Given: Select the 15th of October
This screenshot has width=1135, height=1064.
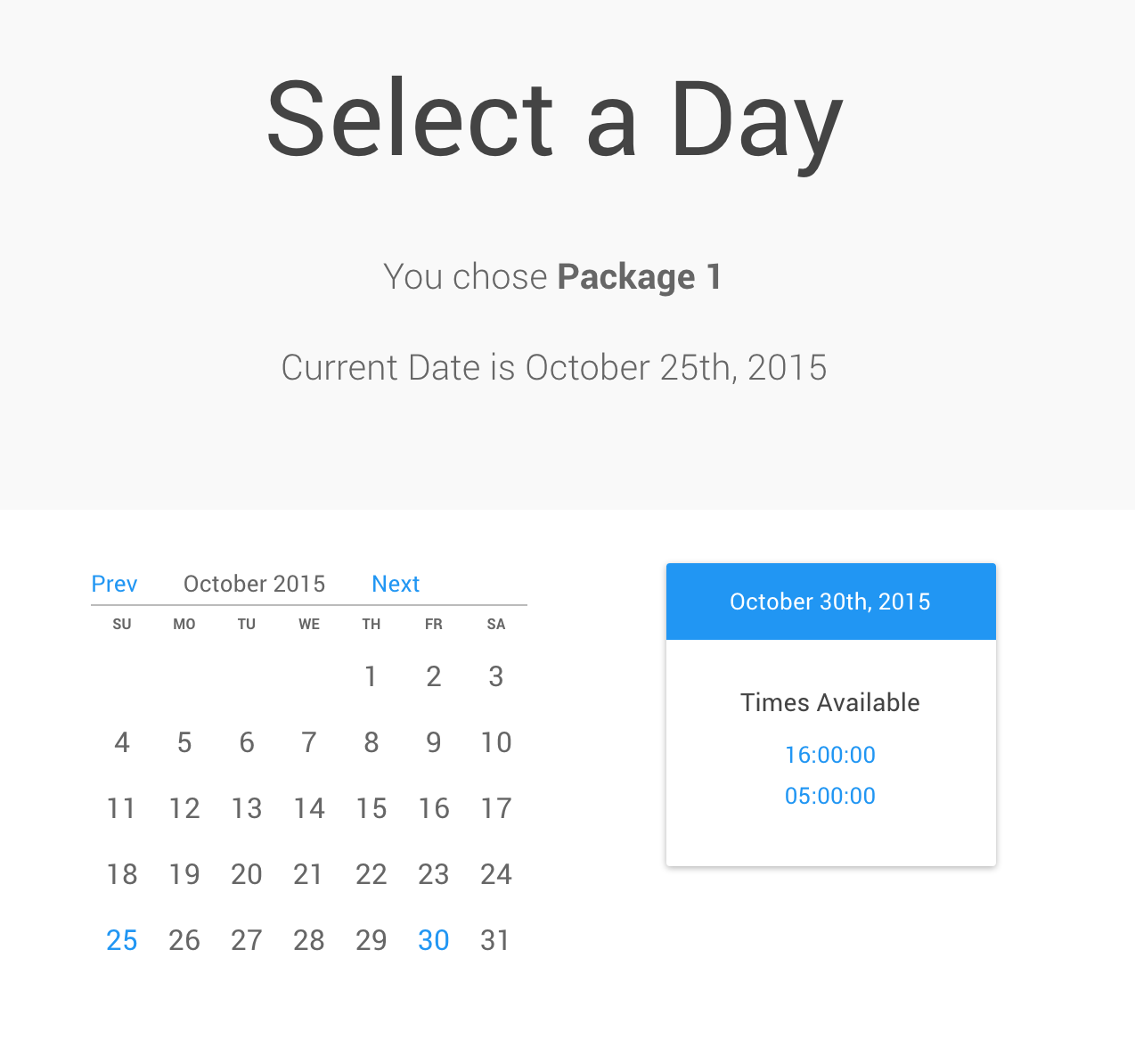Looking at the screenshot, I should click(x=372, y=808).
